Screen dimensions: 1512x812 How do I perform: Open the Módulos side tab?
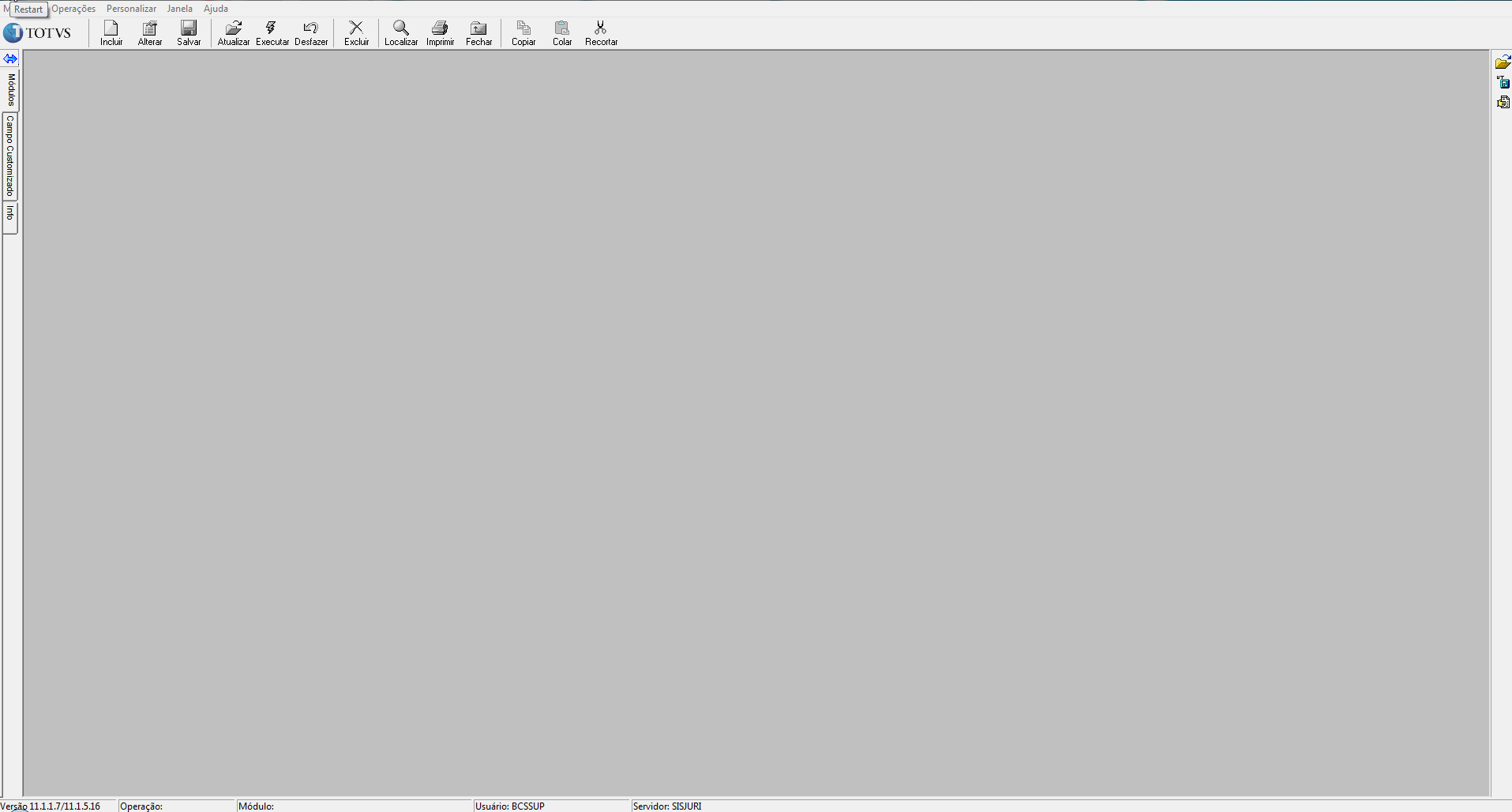click(x=10, y=89)
